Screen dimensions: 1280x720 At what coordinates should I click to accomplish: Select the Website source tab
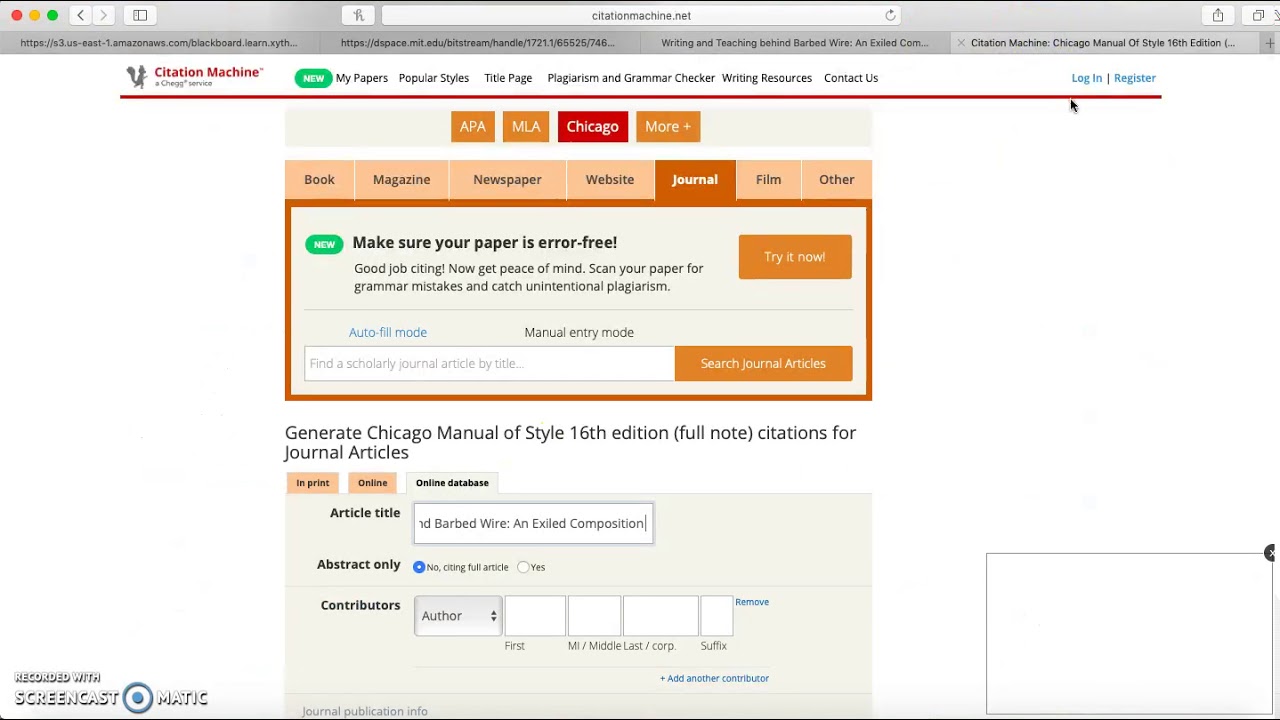[610, 180]
